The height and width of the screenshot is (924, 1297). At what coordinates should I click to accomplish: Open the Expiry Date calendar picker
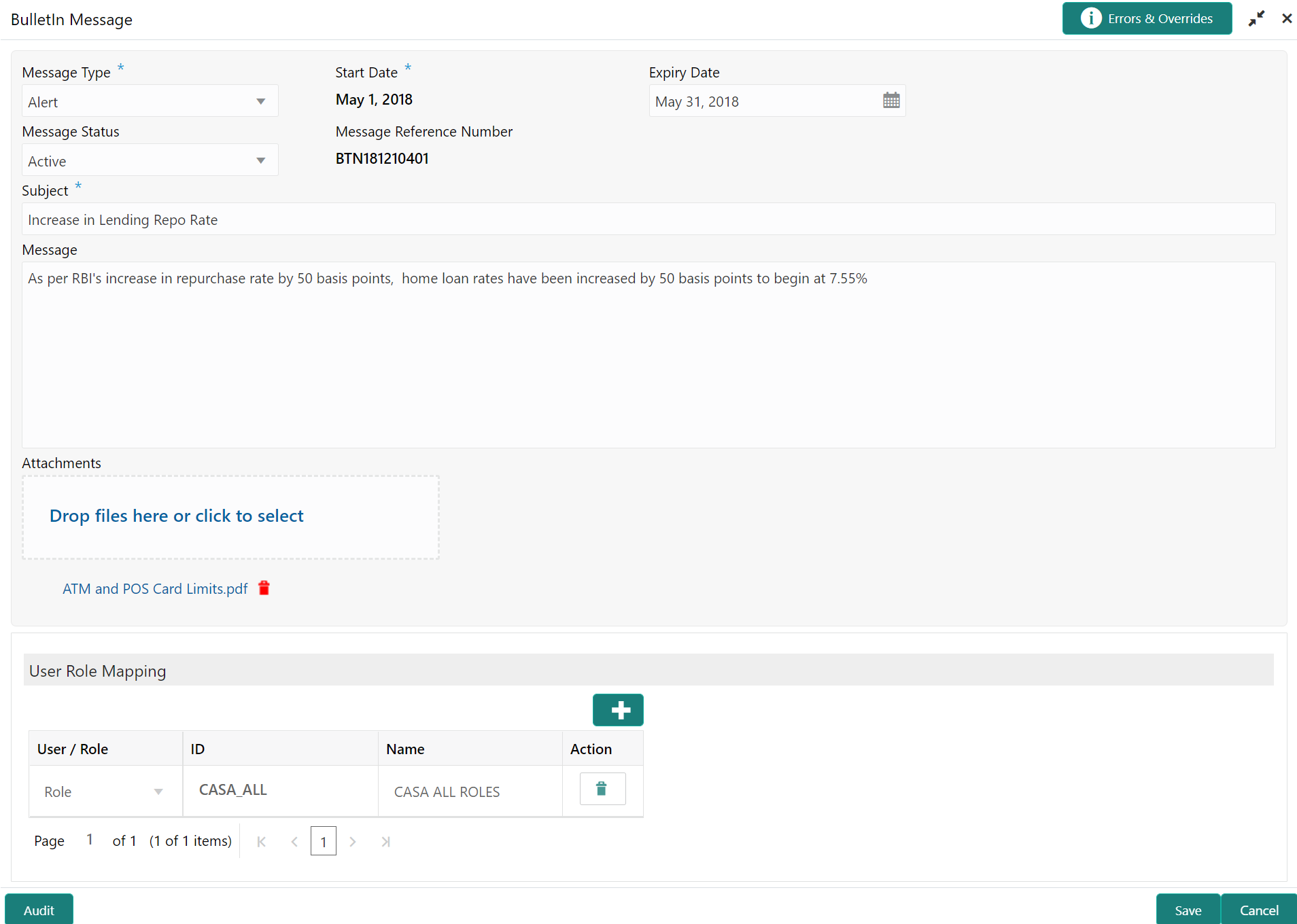click(891, 101)
